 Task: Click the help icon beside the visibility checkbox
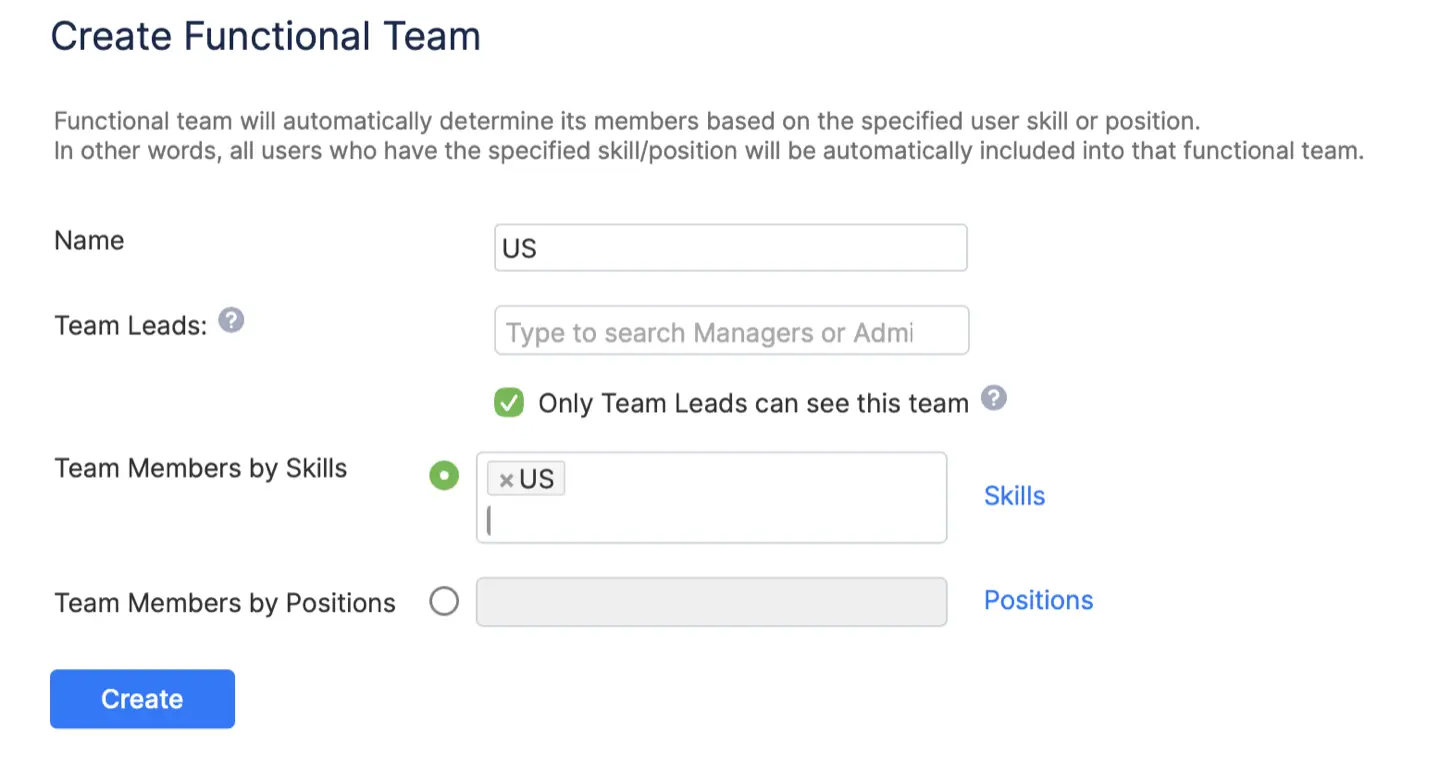coord(995,398)
